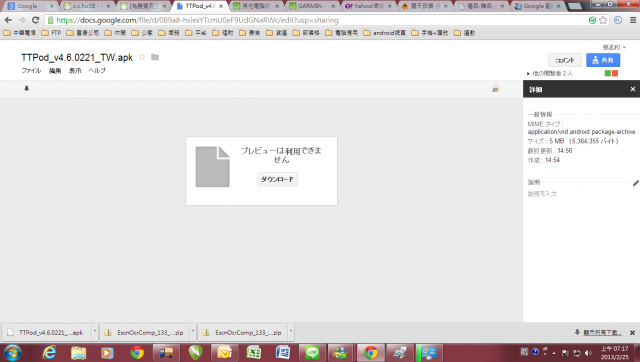Open the Windows Start menu
Screen dimensions: 640x362
coord(12,353)
